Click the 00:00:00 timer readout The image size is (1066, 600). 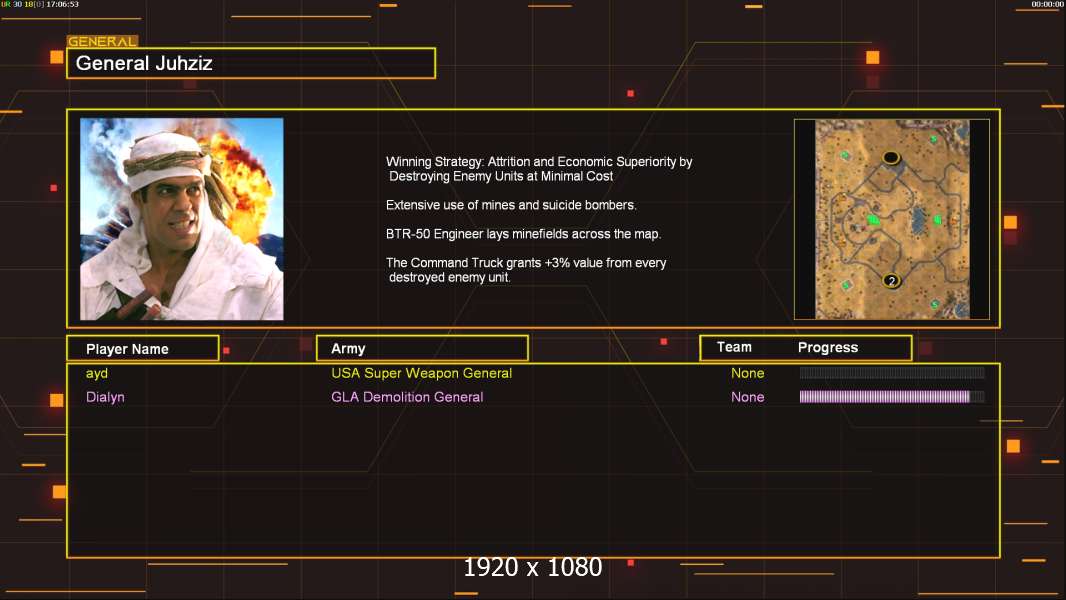1048,4
